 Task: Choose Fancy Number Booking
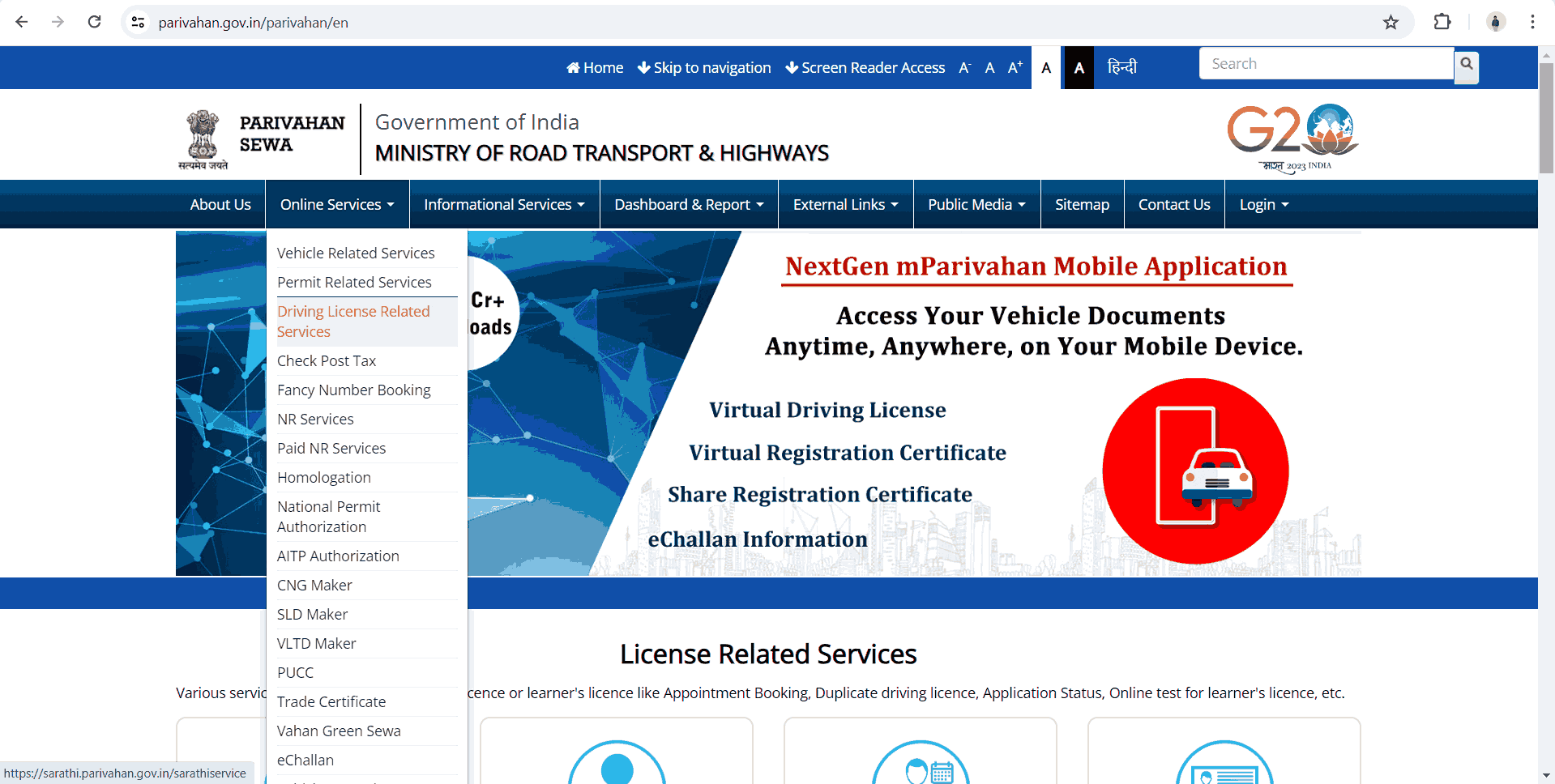[x=366, y=390]
